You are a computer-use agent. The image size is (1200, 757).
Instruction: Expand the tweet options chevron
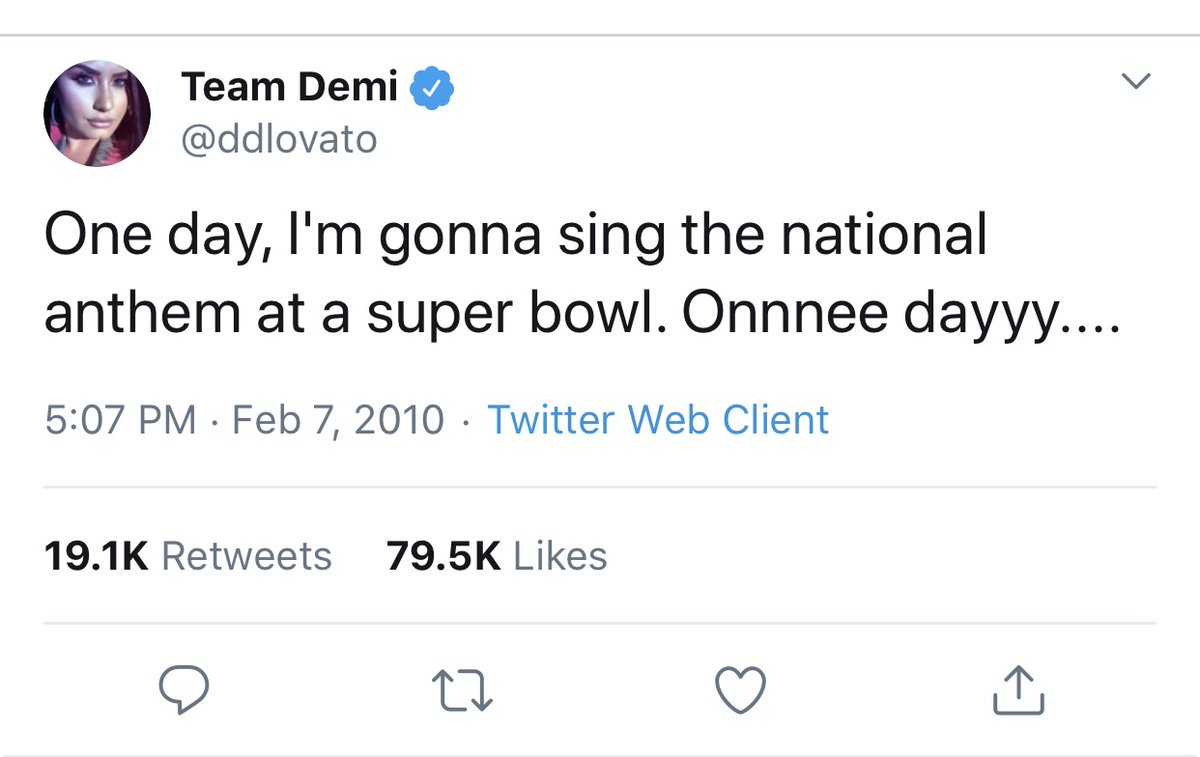click(1136, 81)
